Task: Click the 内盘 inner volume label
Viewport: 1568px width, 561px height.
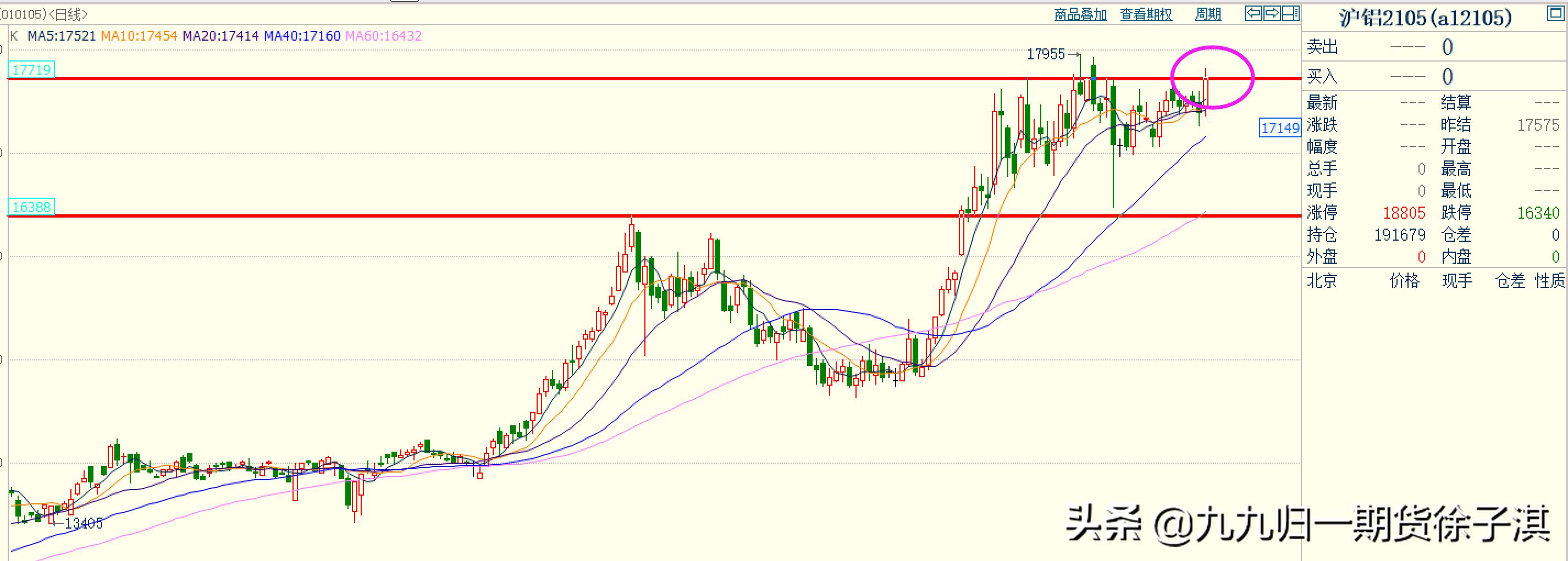Action: (x=1456, y=256)
